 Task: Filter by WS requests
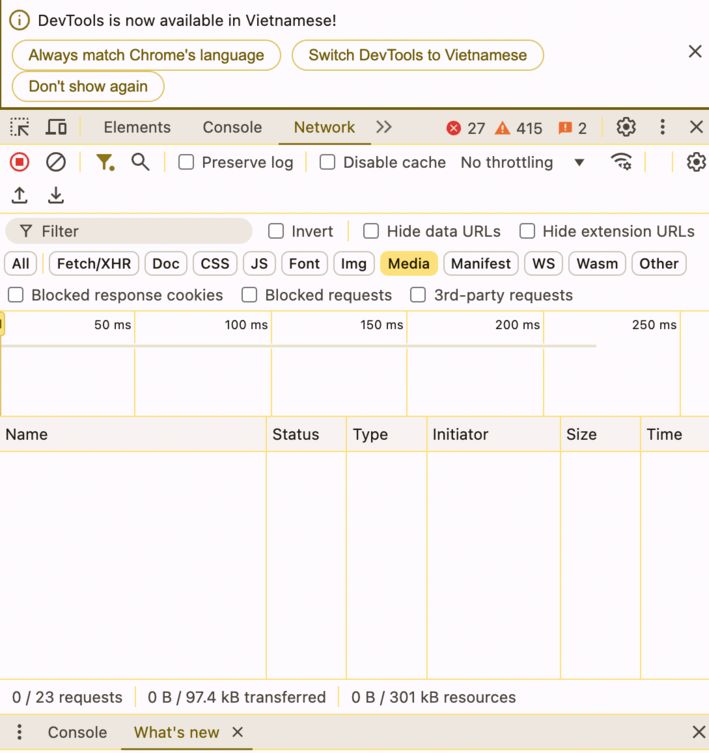pos(543,264)
